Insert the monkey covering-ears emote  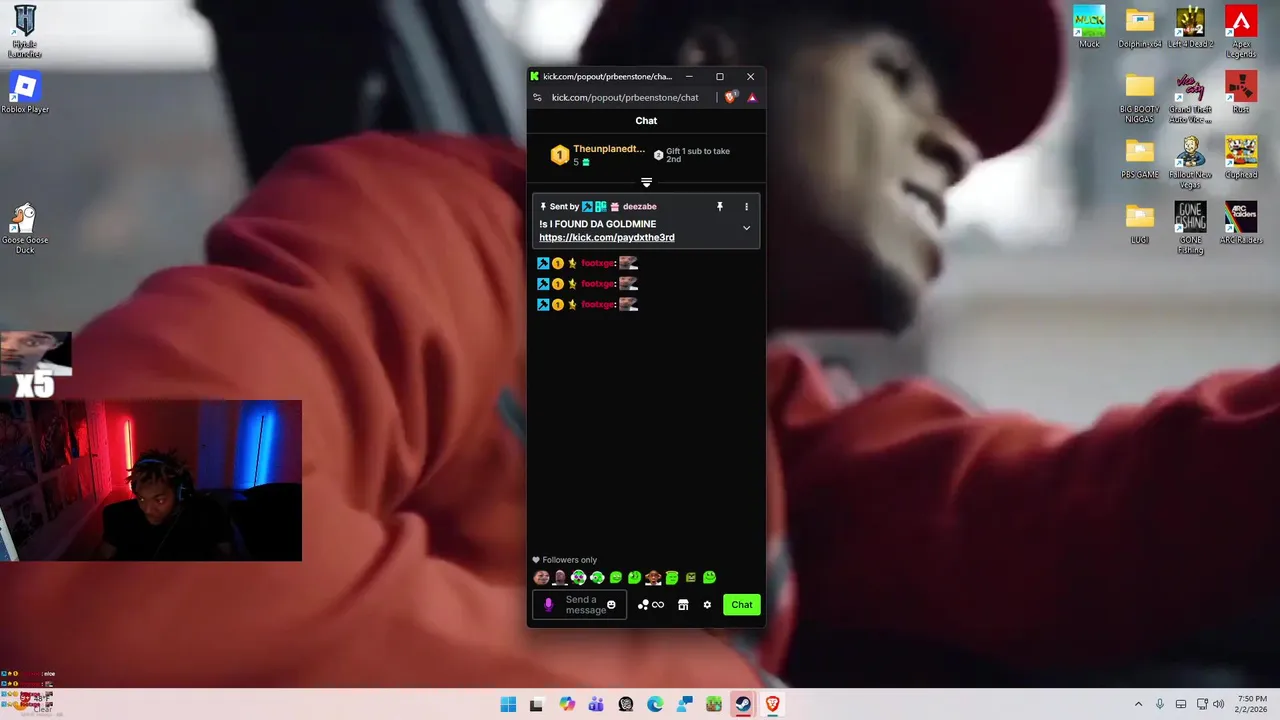(653, 577)
